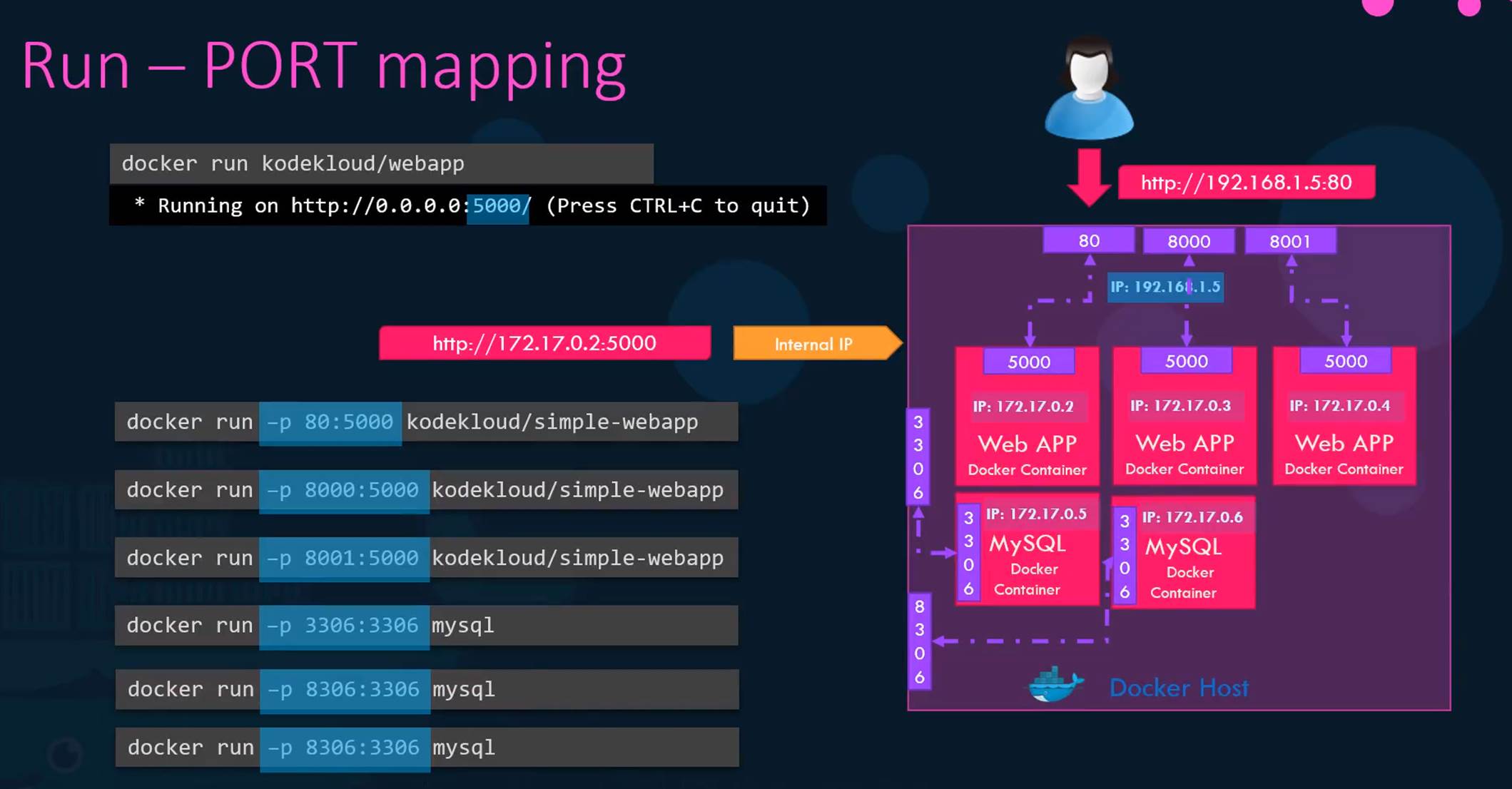
Task: Click the user avatar icon
Action: [1089, 87]
